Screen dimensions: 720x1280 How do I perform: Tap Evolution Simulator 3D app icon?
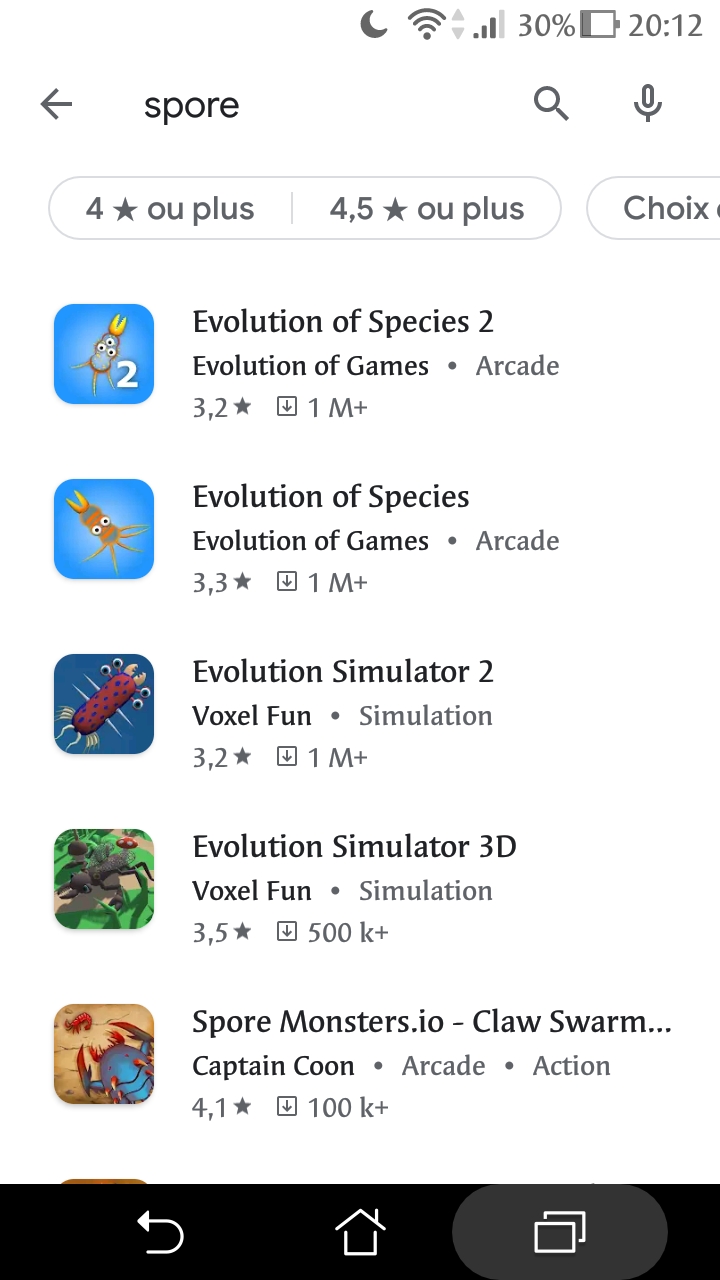(x=104, y=879)
